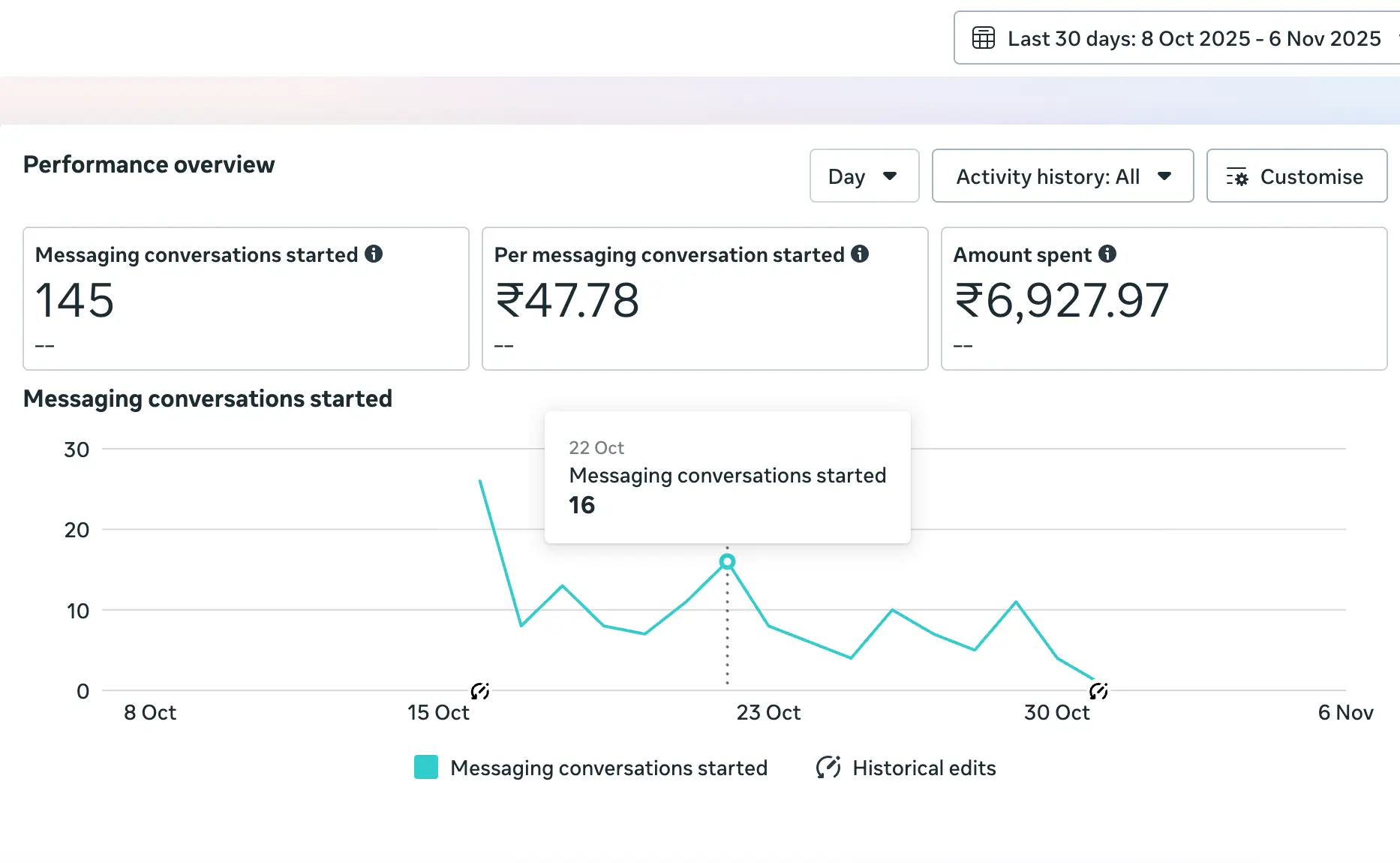Click the historical edit marker near 30 Oct
Image resolution: width=1400 pixels, height=863 pixels.
(1098, 691)
